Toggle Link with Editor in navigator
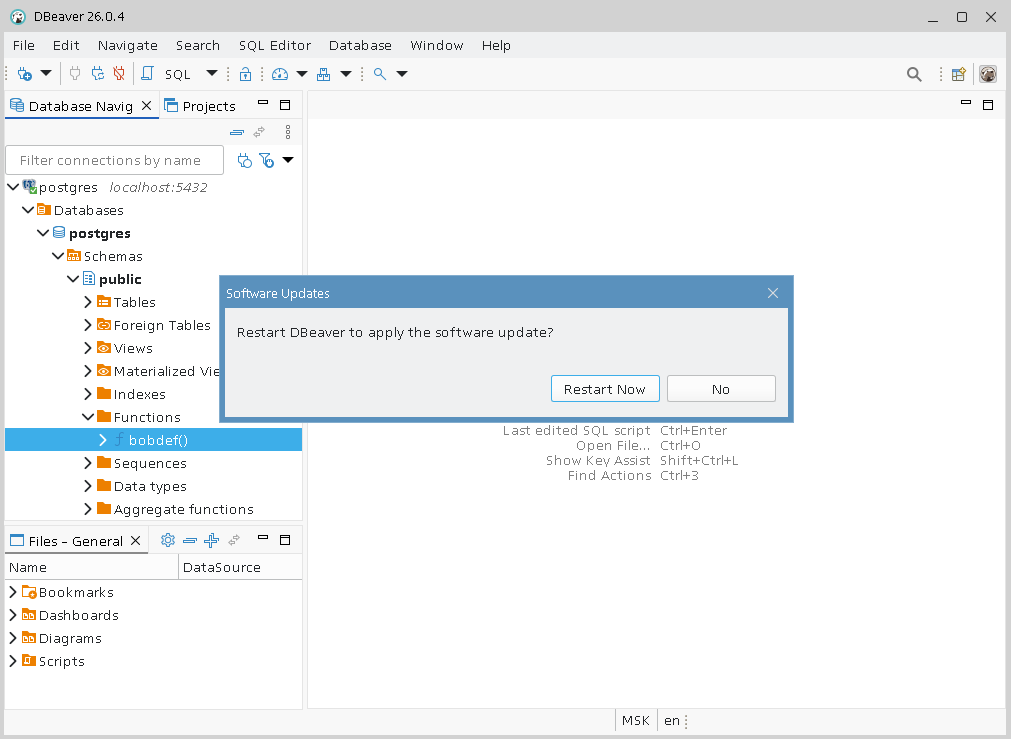This screenshot has width=1011, height=739. (x=259, y=132)
